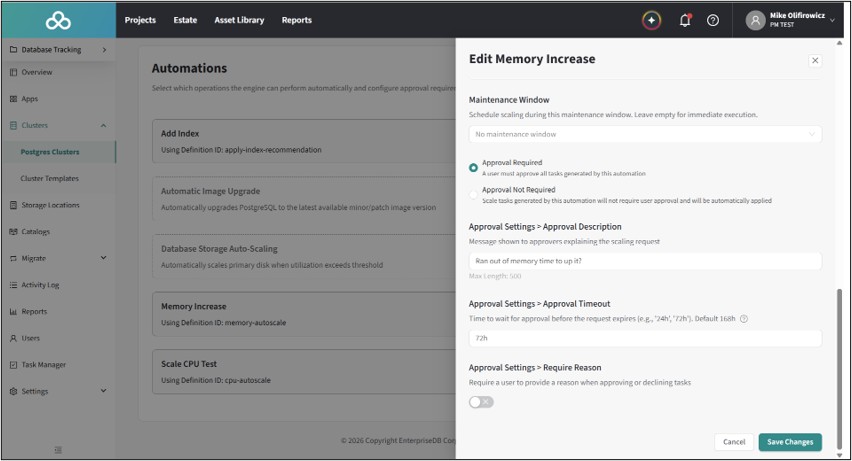The height and width of the screenshot is (461, 852).
Task: Open the Automatic Image Upgrade card
Action: click(x=304, y=199)
